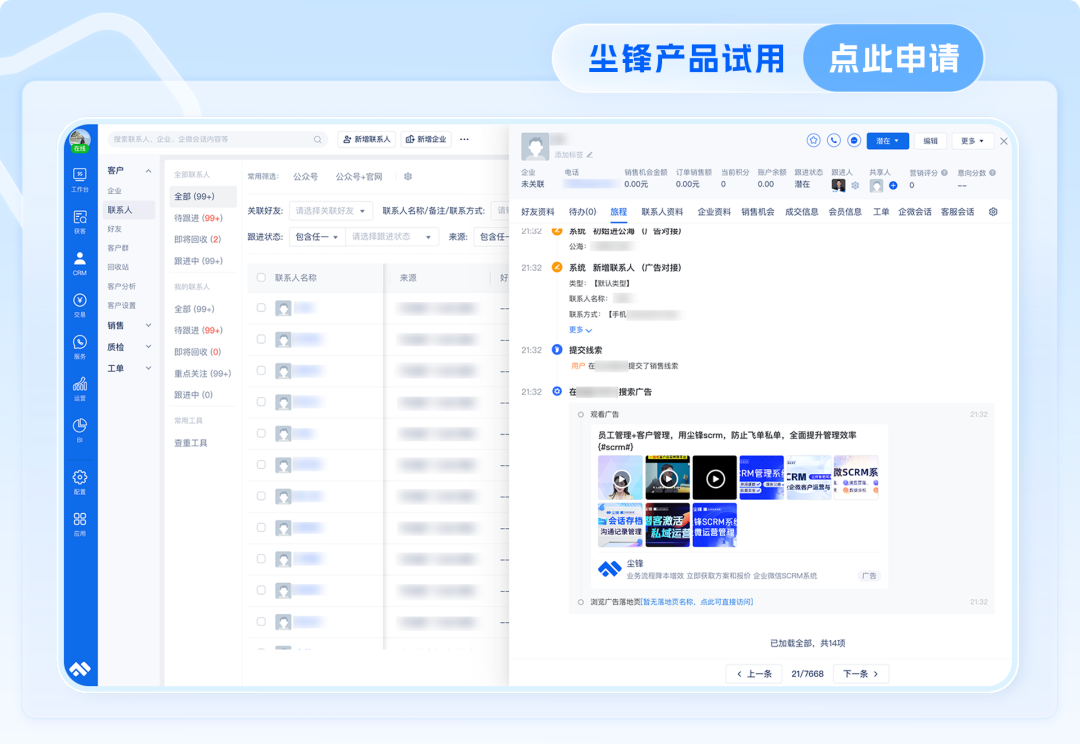Image resolution: width=1080 pixels, height=744 pixels.
Task: Open the three-dots more menu beside 新增企业
Action: point(464,139)
